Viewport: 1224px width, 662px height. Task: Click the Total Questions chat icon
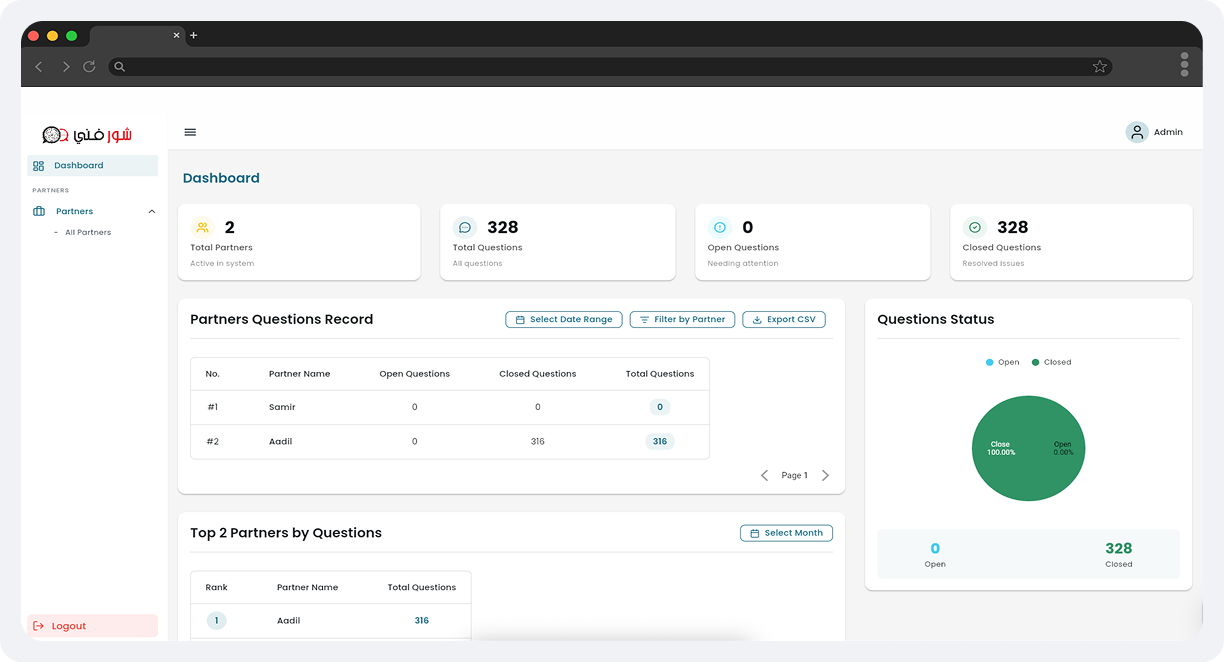[x=465, y=227]
